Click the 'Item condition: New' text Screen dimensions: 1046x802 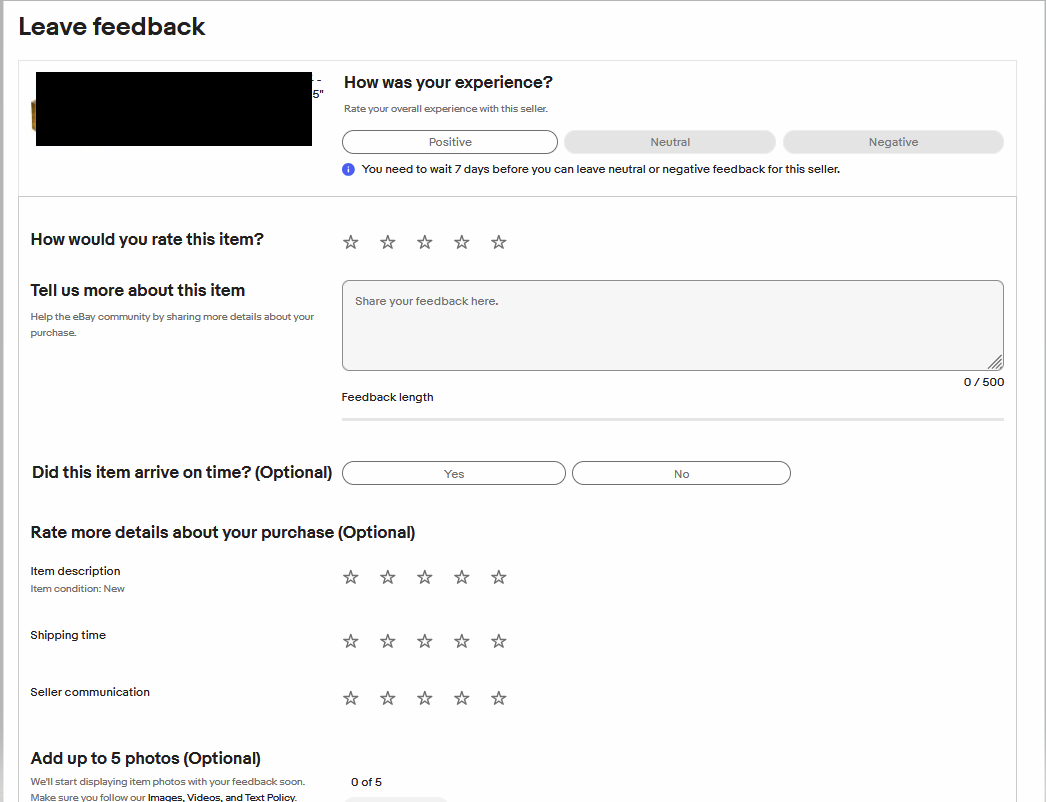(x=77, y=588)
